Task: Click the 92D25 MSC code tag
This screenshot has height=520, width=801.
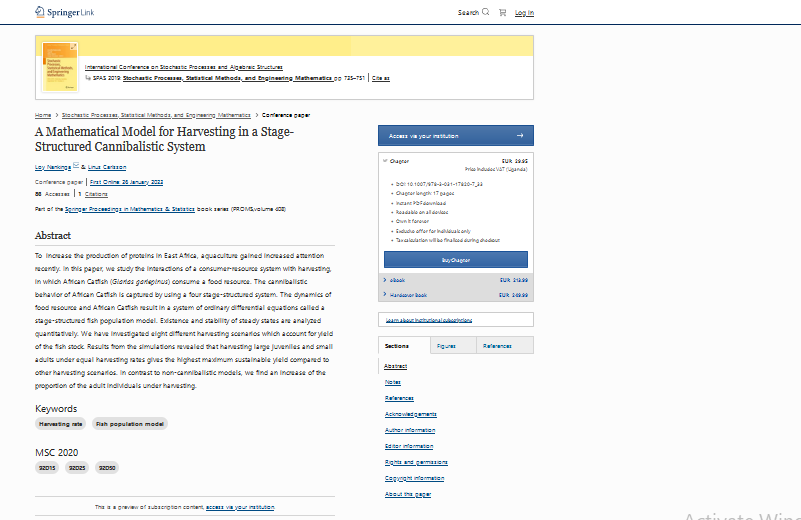Action: point(77,468)
